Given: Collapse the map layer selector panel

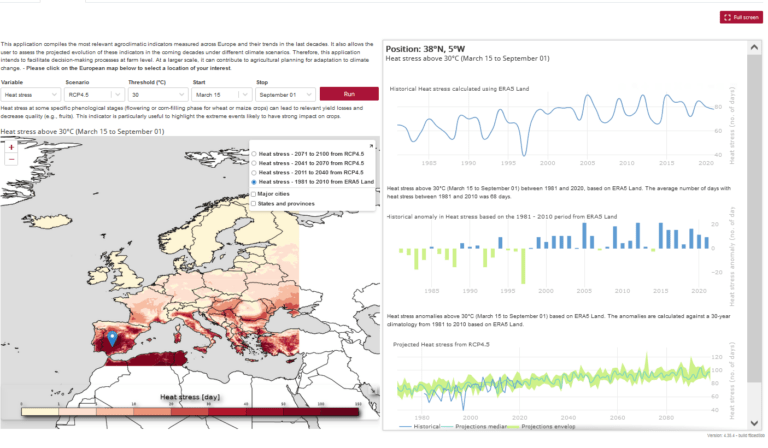Looking at the screenshot, I should 371,146.
